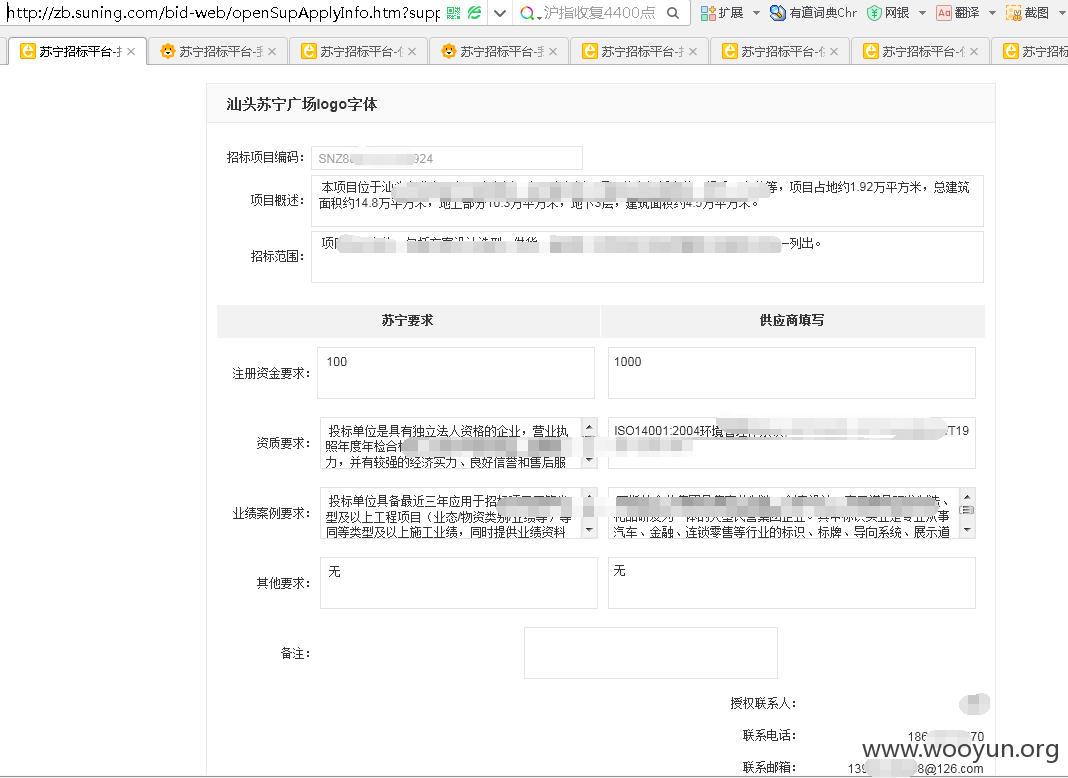Image resolution: width=1068 pixels, height=778 pixels.
Task: Click the 供应商填写 column header
Action: 791,320
